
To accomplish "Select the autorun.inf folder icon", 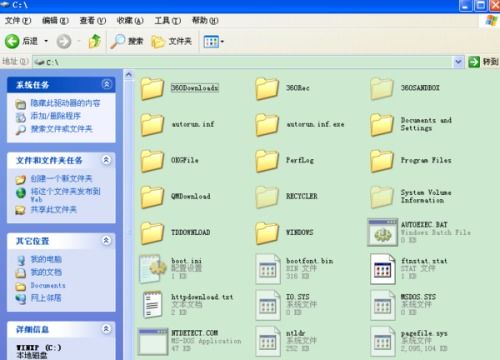I will tap(152, 124).
